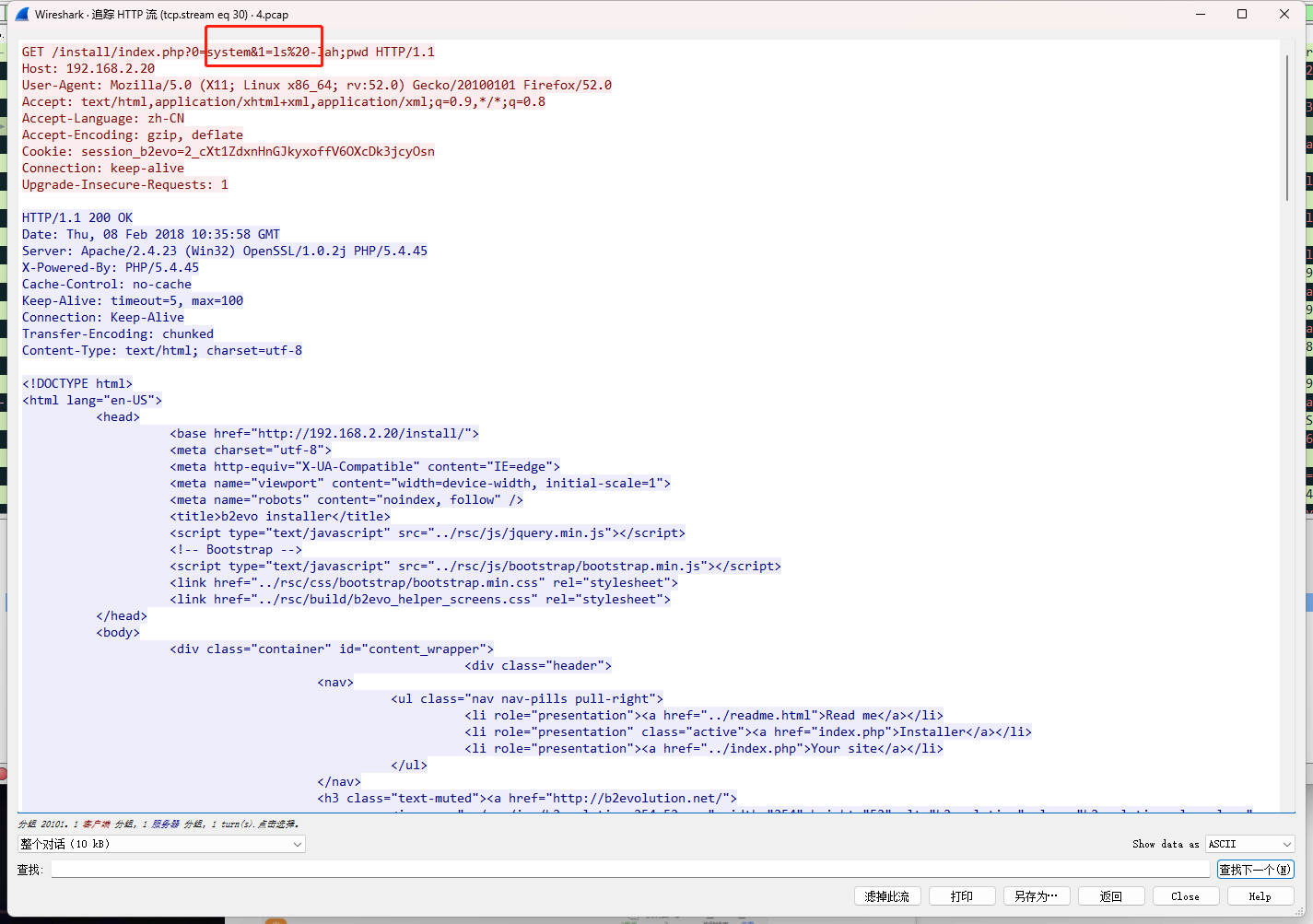The width and height of the screenshot is (1313, 924).
Task: Click the div id="content_wrapper" line
Action: (x=332, y=649)
